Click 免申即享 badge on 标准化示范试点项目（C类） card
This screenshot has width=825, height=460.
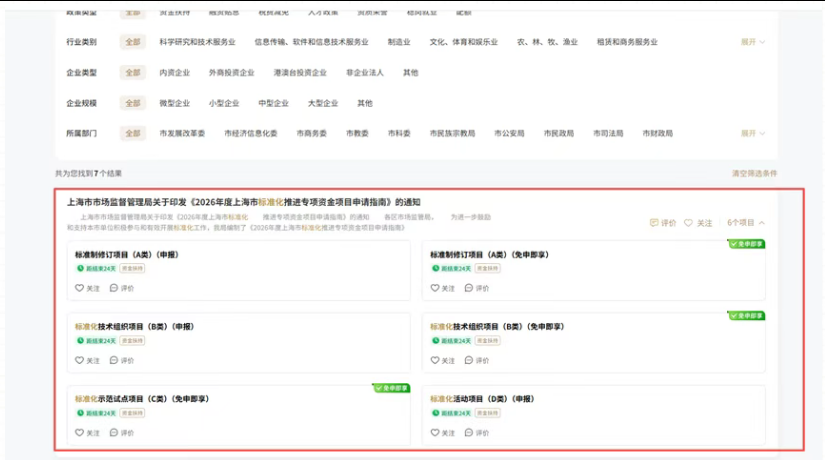[391, 388]
